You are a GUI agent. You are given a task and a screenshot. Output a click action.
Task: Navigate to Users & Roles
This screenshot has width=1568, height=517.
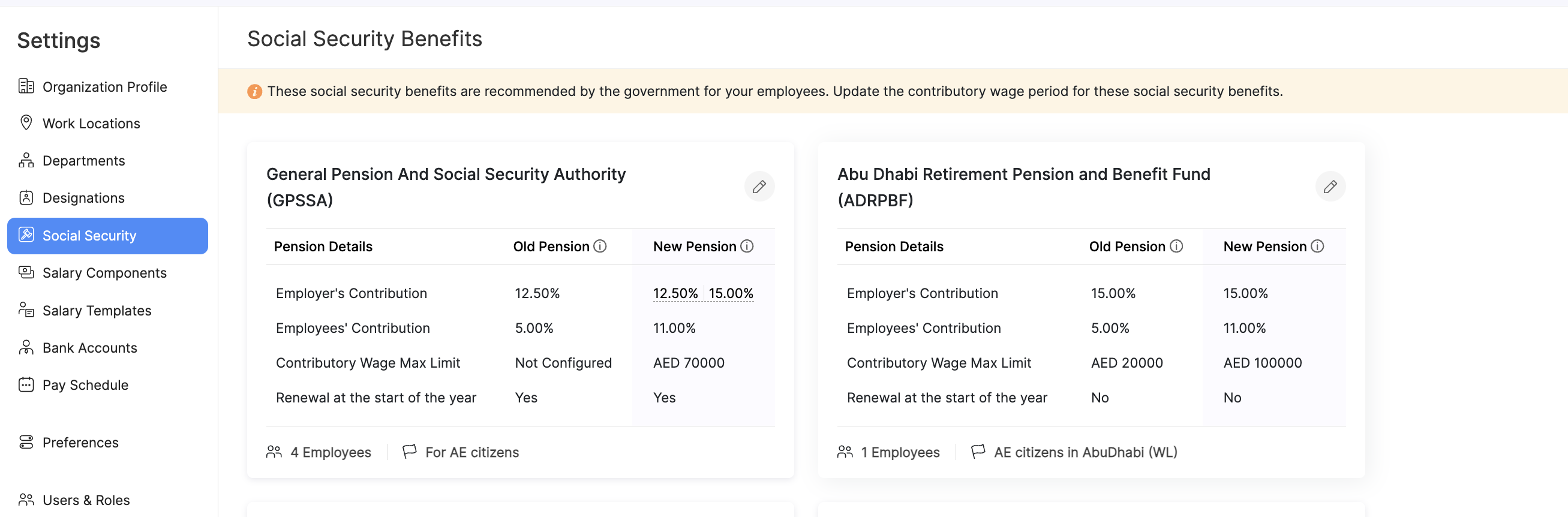pyautogui.click(x=86, y=500)
